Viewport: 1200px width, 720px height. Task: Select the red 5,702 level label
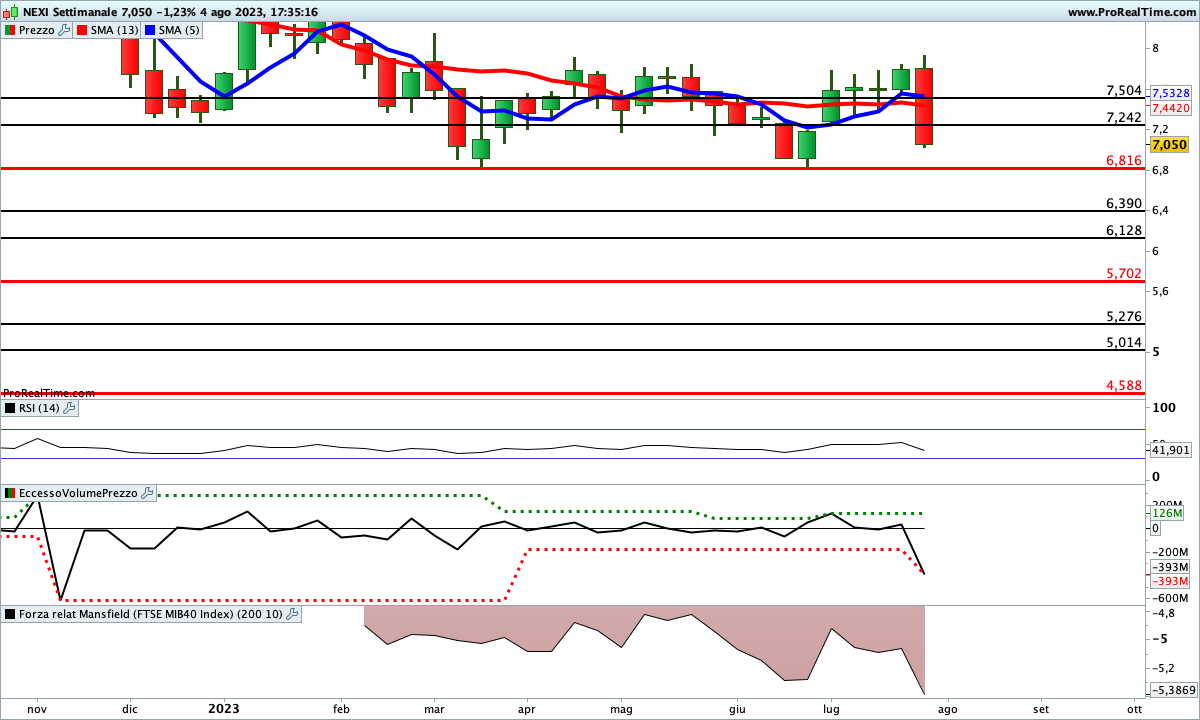pos(1123,273)
